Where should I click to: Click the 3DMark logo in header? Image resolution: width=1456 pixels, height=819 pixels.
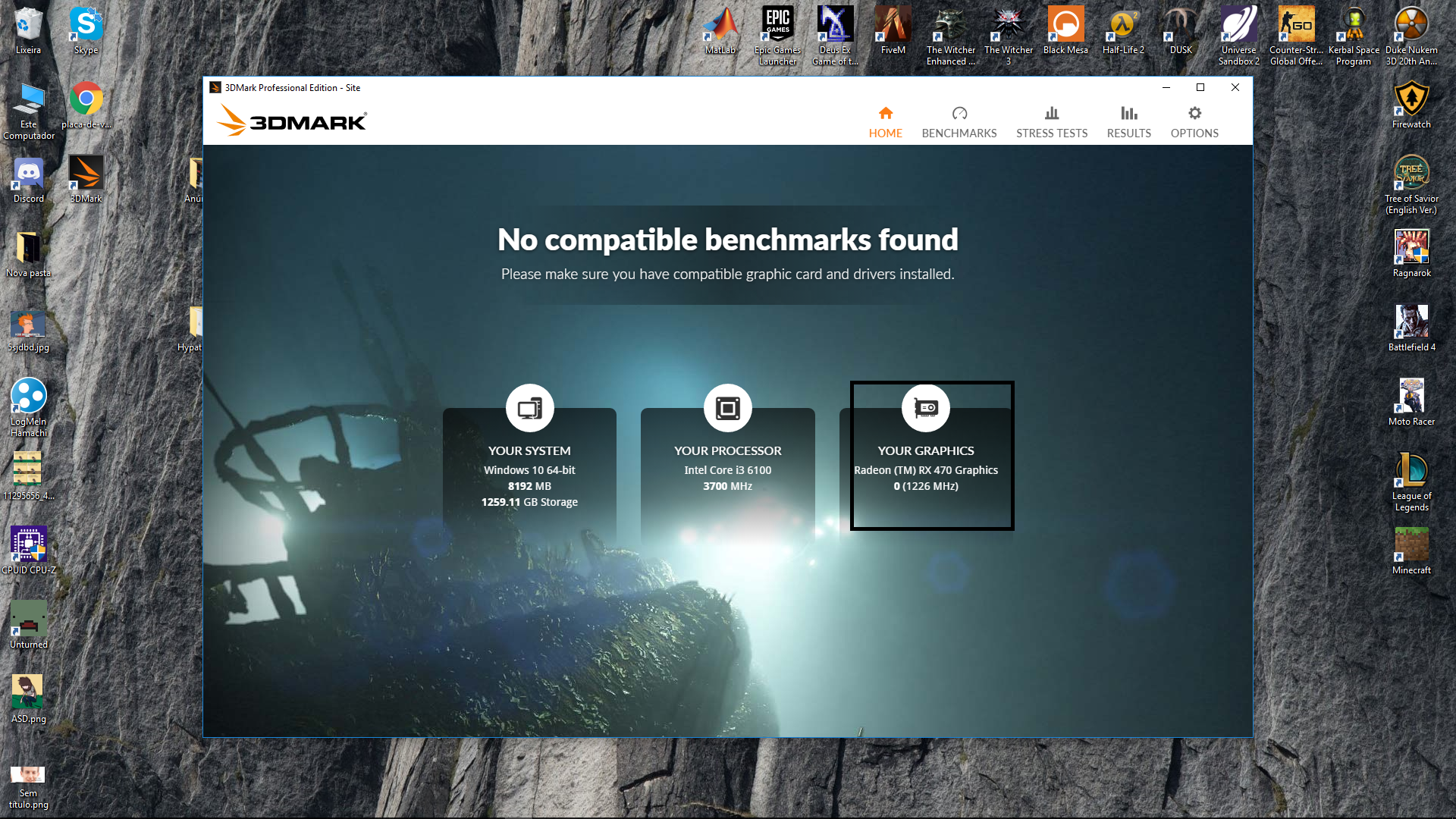(x=291, y=121)
